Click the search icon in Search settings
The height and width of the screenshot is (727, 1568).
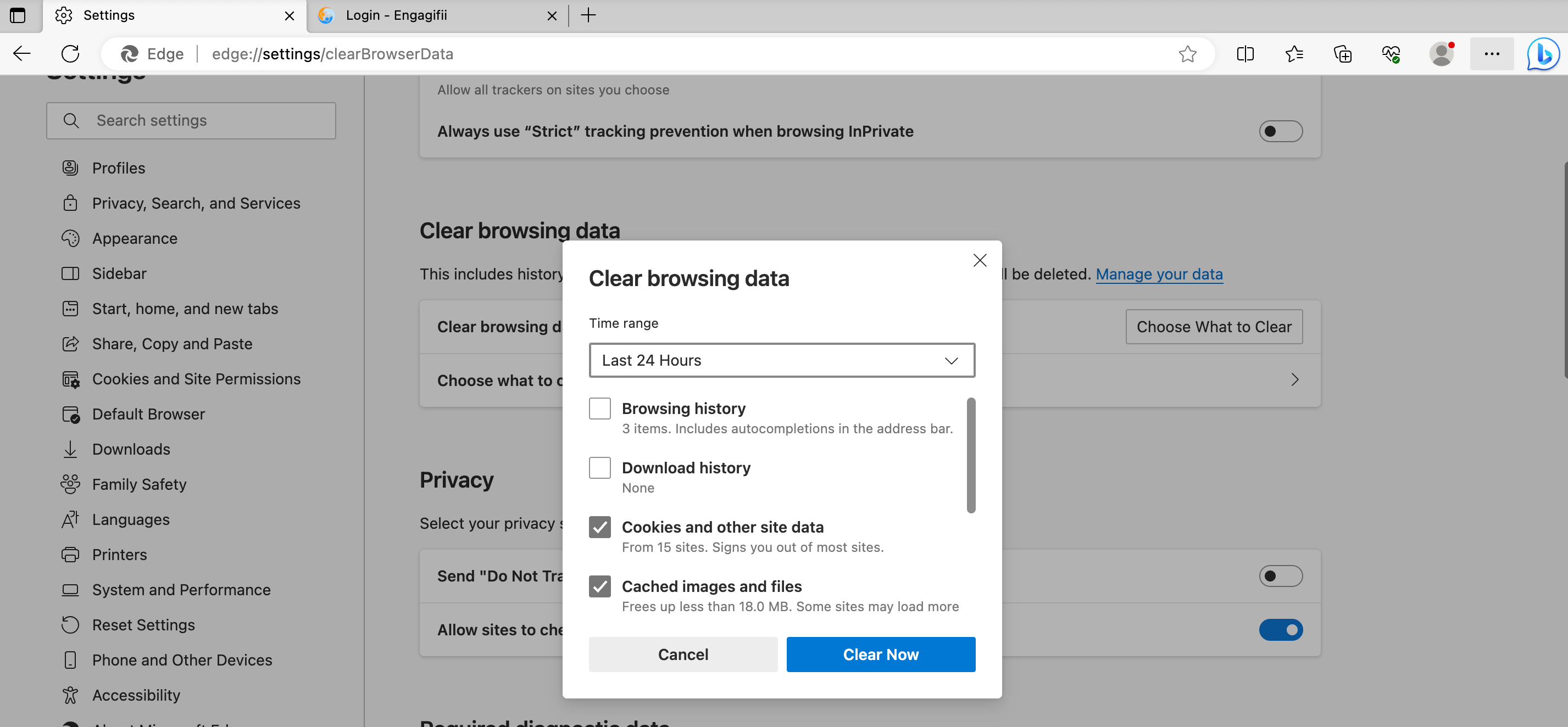point(71,120)
